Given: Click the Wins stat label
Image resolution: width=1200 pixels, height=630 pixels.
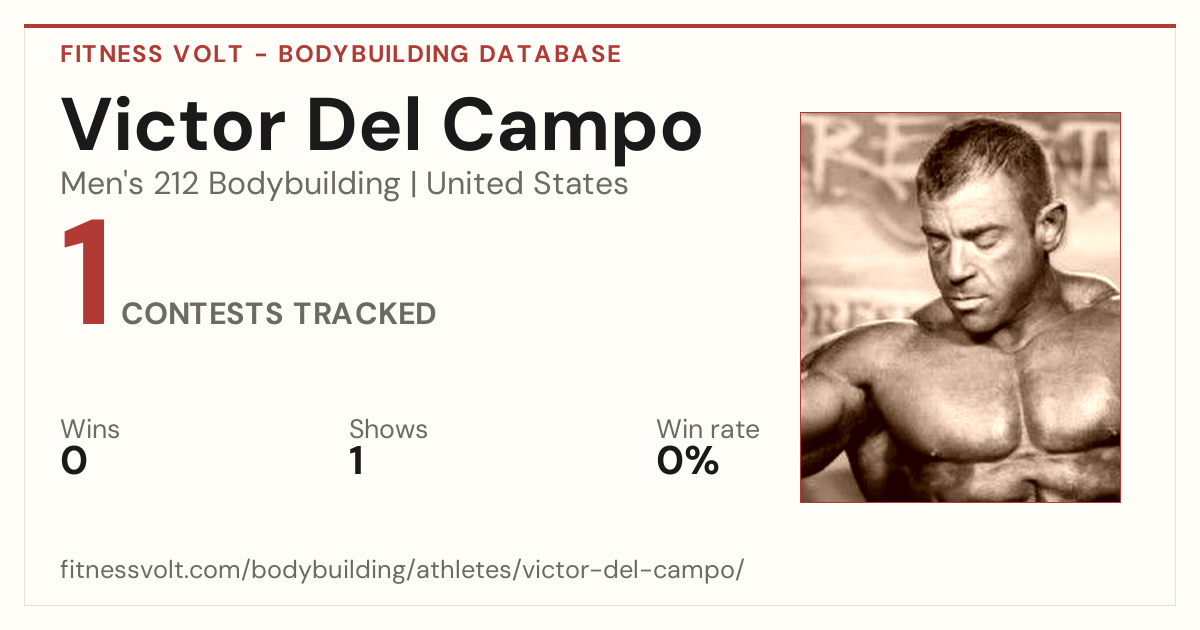Looking at the screenshot, I should 90,429.
